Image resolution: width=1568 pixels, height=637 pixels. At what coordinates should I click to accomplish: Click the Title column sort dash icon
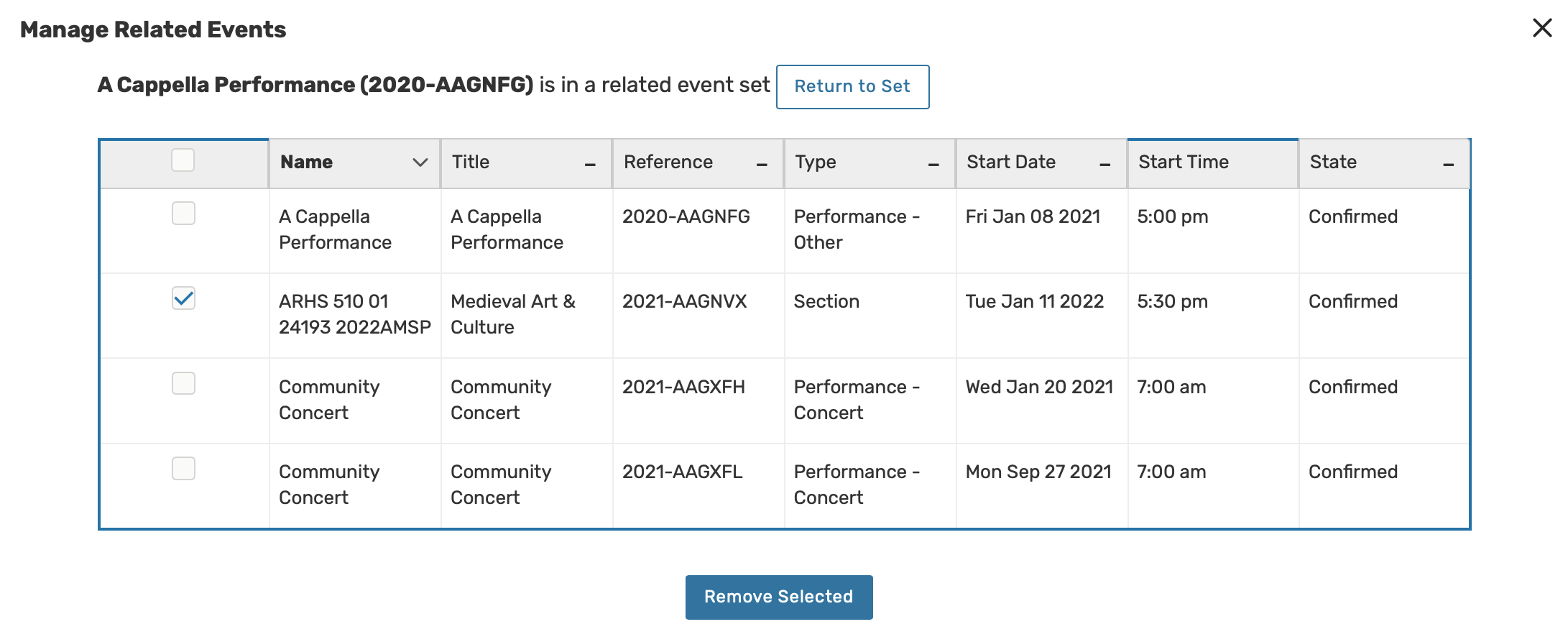point(590,165)
